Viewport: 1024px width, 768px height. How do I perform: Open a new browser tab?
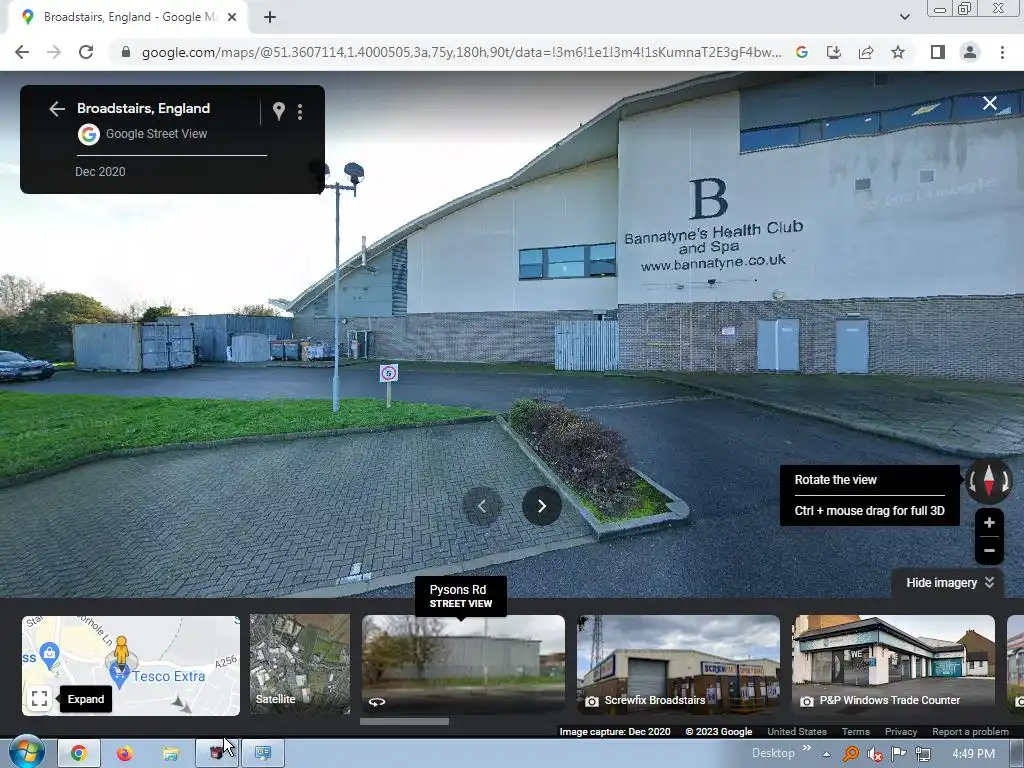pos(270,17)
